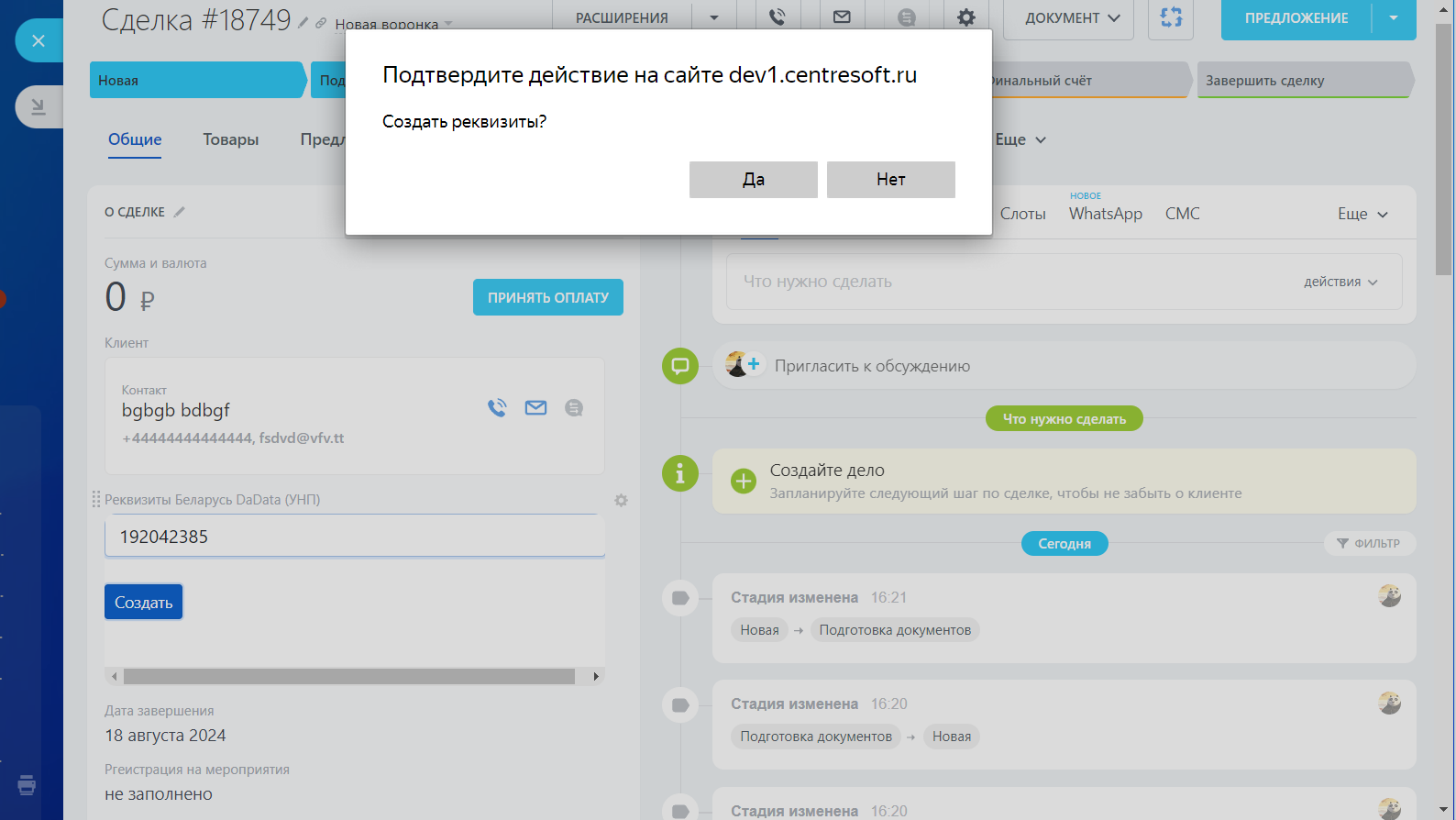Open deal settings via the header gear icon
1456x820 pixels.
(966, 17)
